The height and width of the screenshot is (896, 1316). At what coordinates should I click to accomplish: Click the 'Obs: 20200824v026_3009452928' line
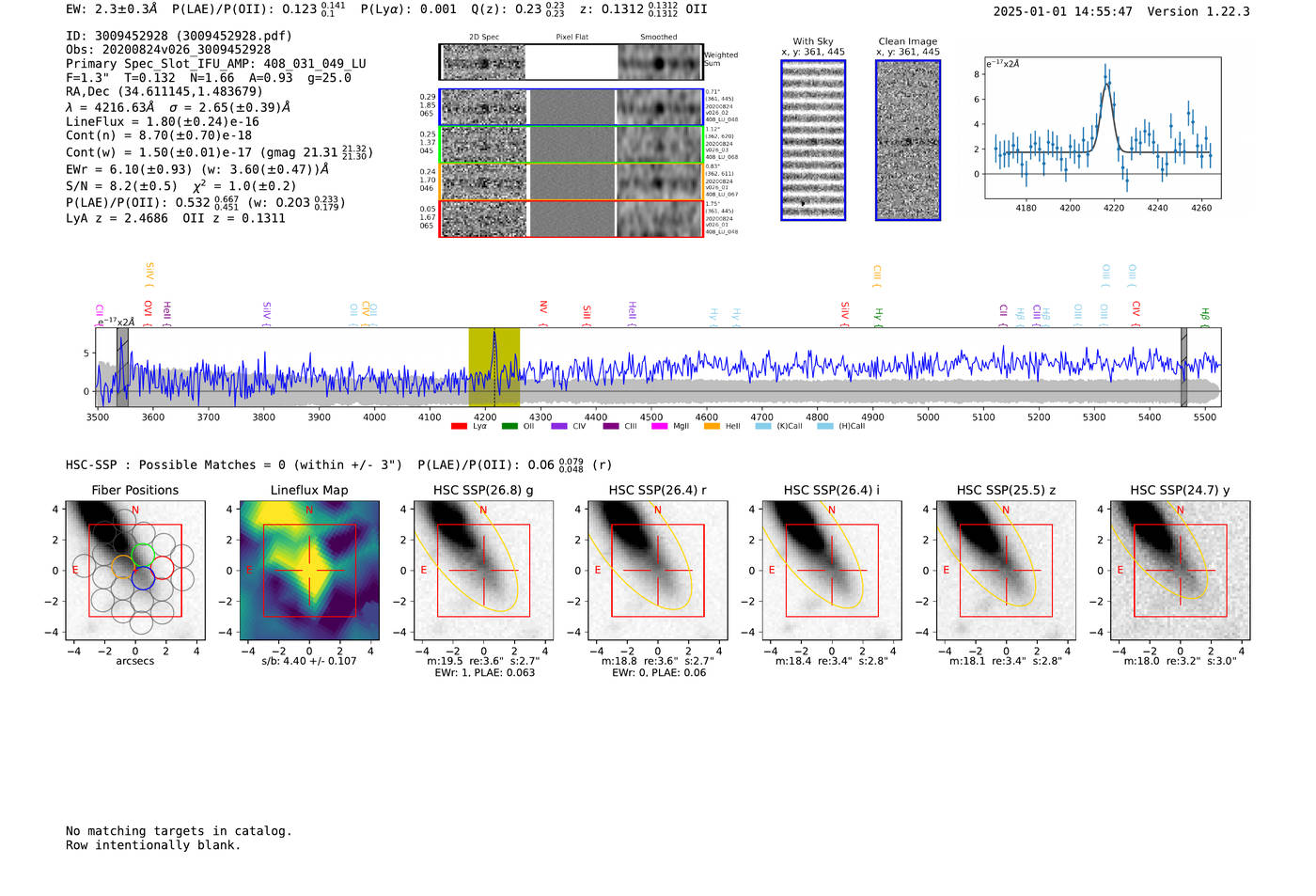(168, 49)
